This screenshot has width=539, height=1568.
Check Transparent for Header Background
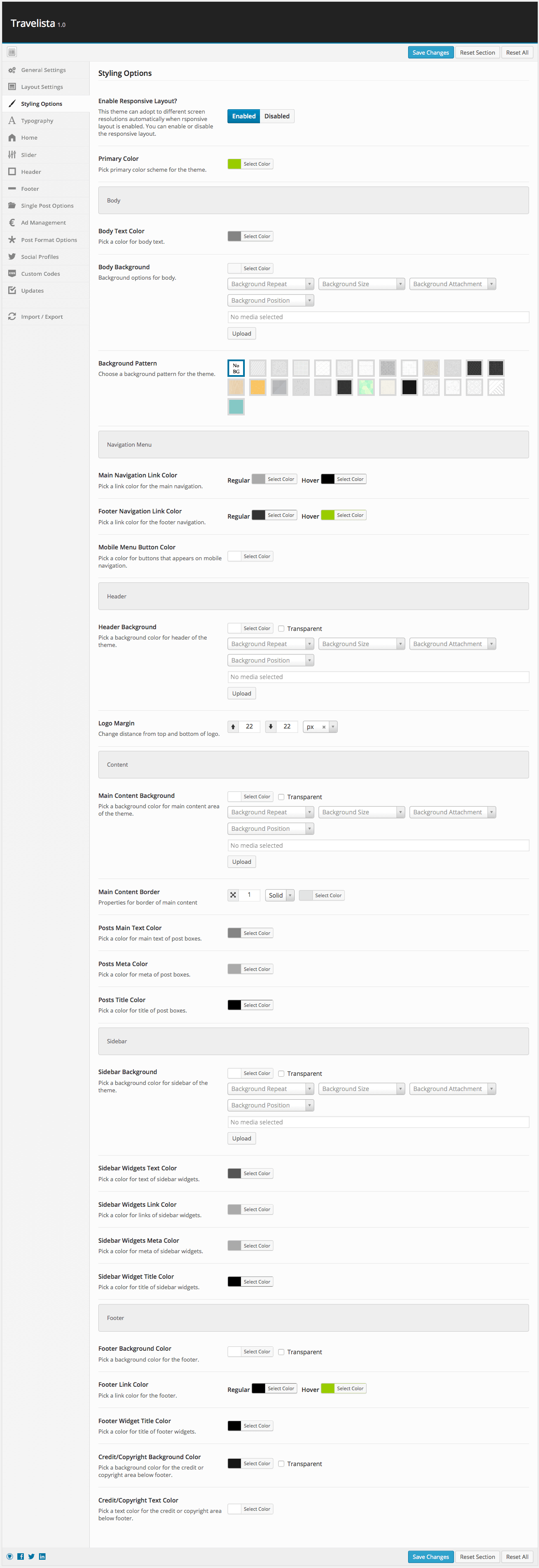pos(281,629)
